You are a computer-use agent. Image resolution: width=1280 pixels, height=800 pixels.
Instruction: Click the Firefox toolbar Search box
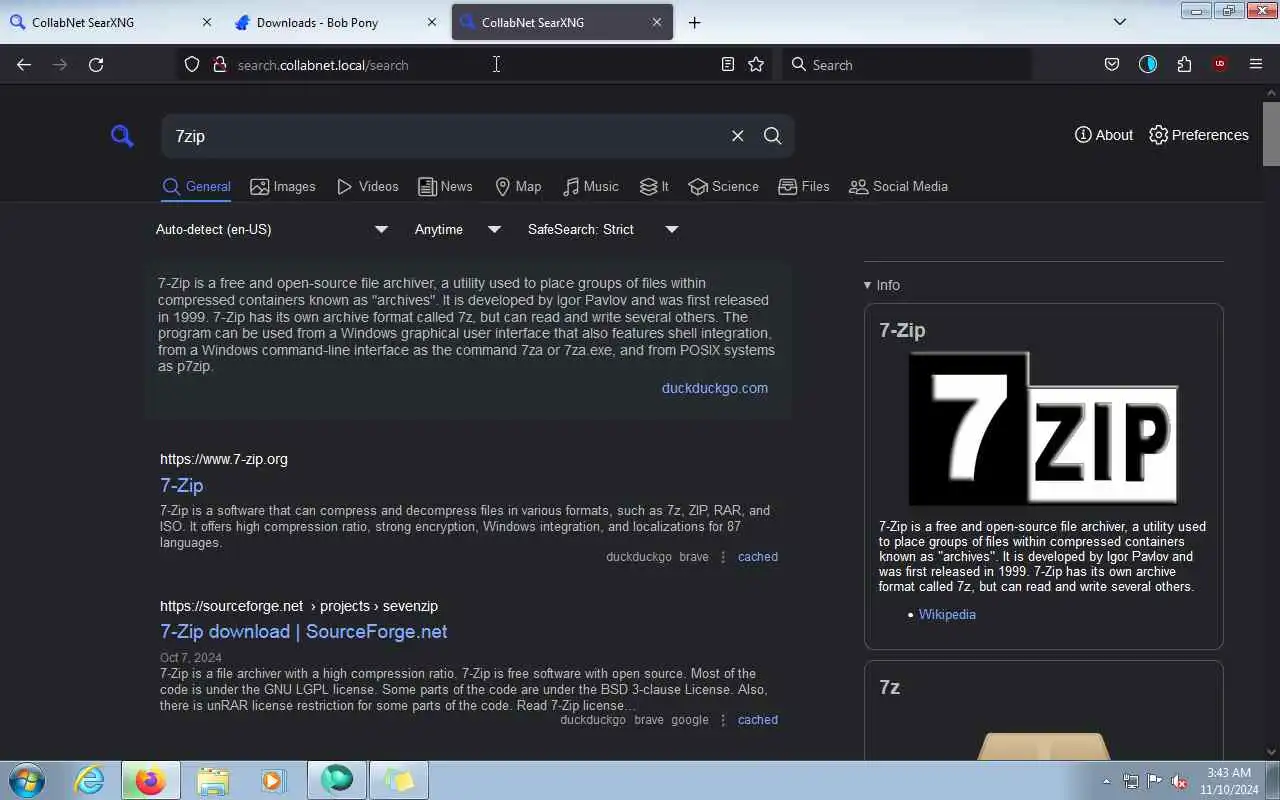point(906,64)
